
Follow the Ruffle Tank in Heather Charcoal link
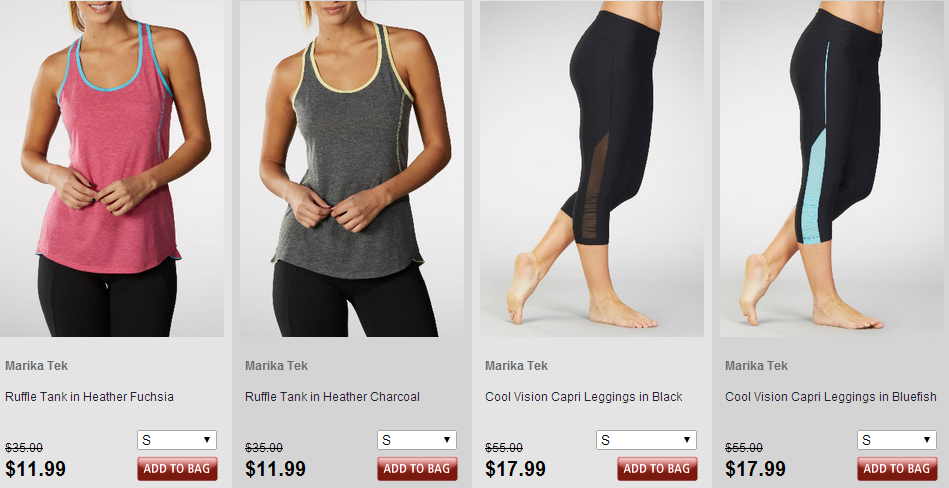(x=332, y=397)
